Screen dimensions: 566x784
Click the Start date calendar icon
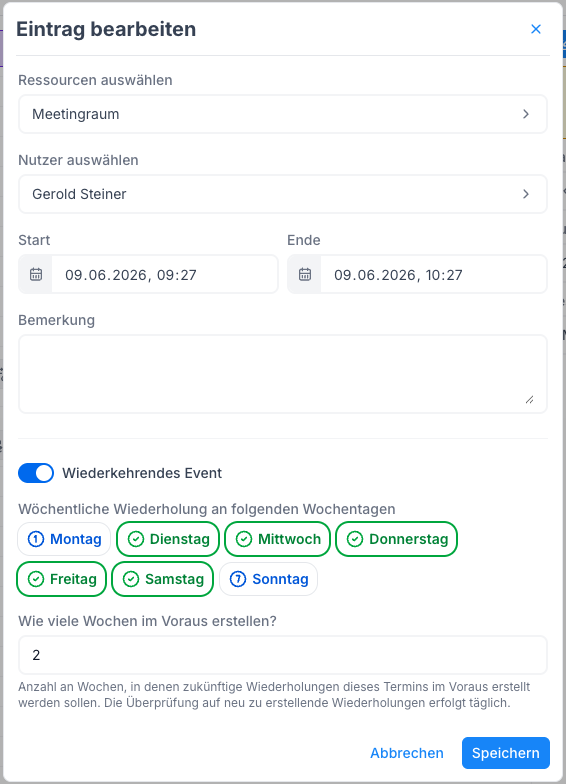click(x=36, y=274)
